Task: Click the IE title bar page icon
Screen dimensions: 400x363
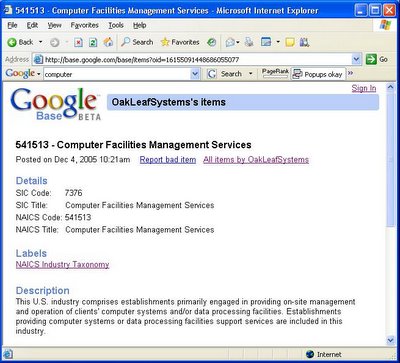Action: point(8,10)
